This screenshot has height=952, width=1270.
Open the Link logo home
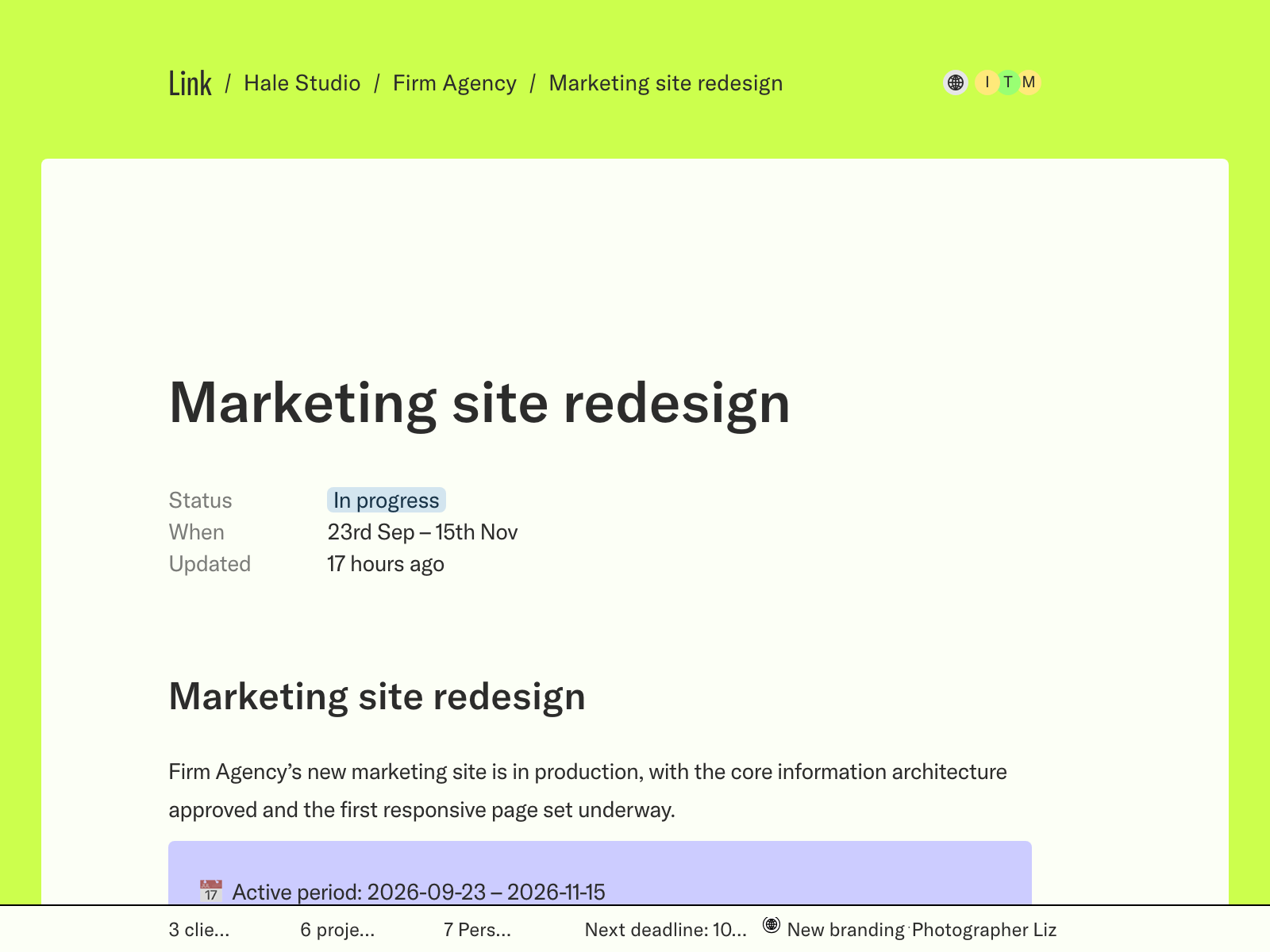tap(190, 83)
